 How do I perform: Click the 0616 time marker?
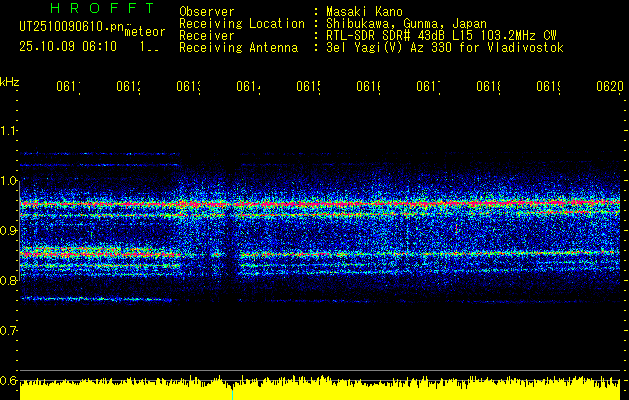[x=368, y=86]
